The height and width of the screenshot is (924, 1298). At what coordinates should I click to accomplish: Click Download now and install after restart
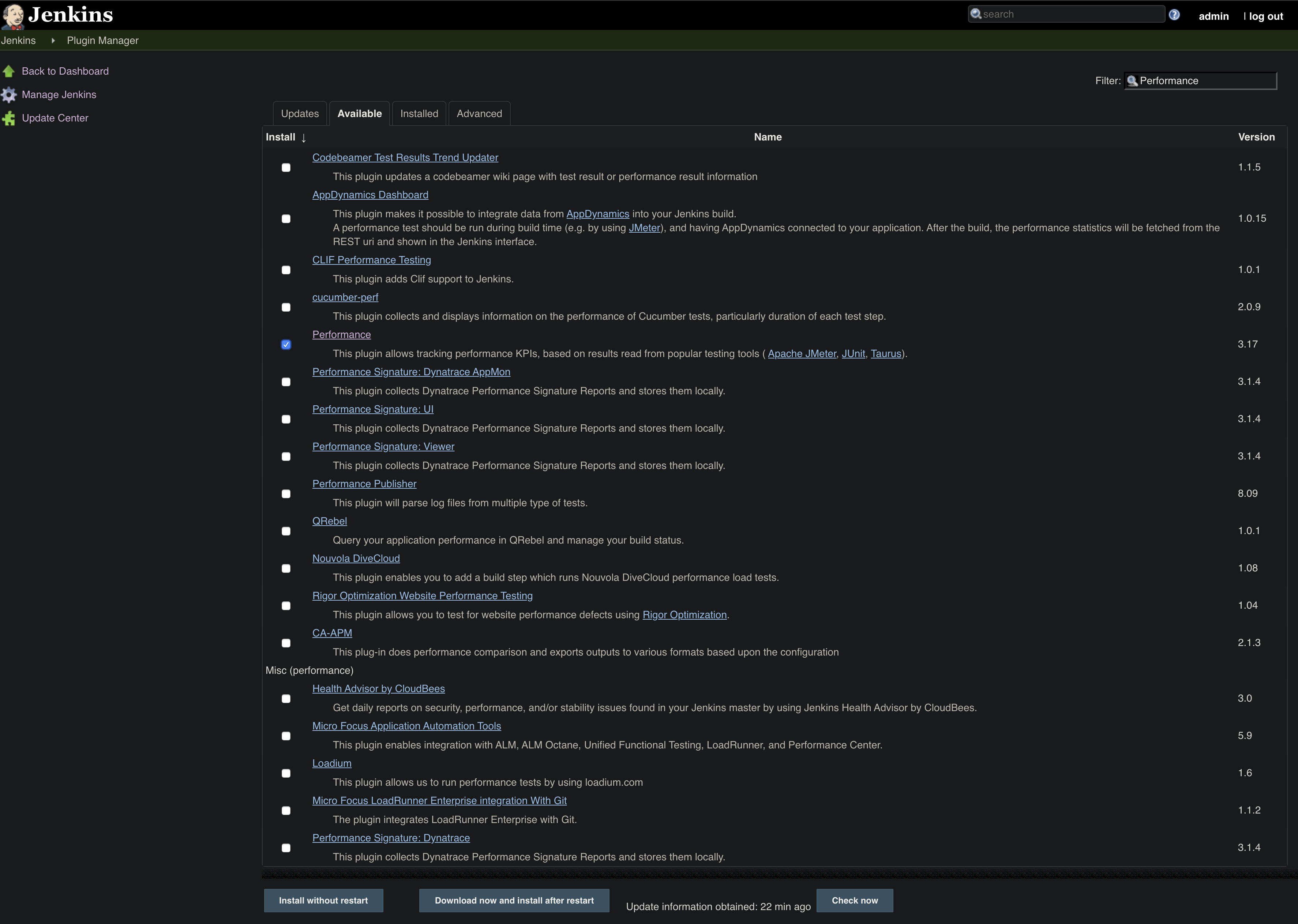[514, 901]
